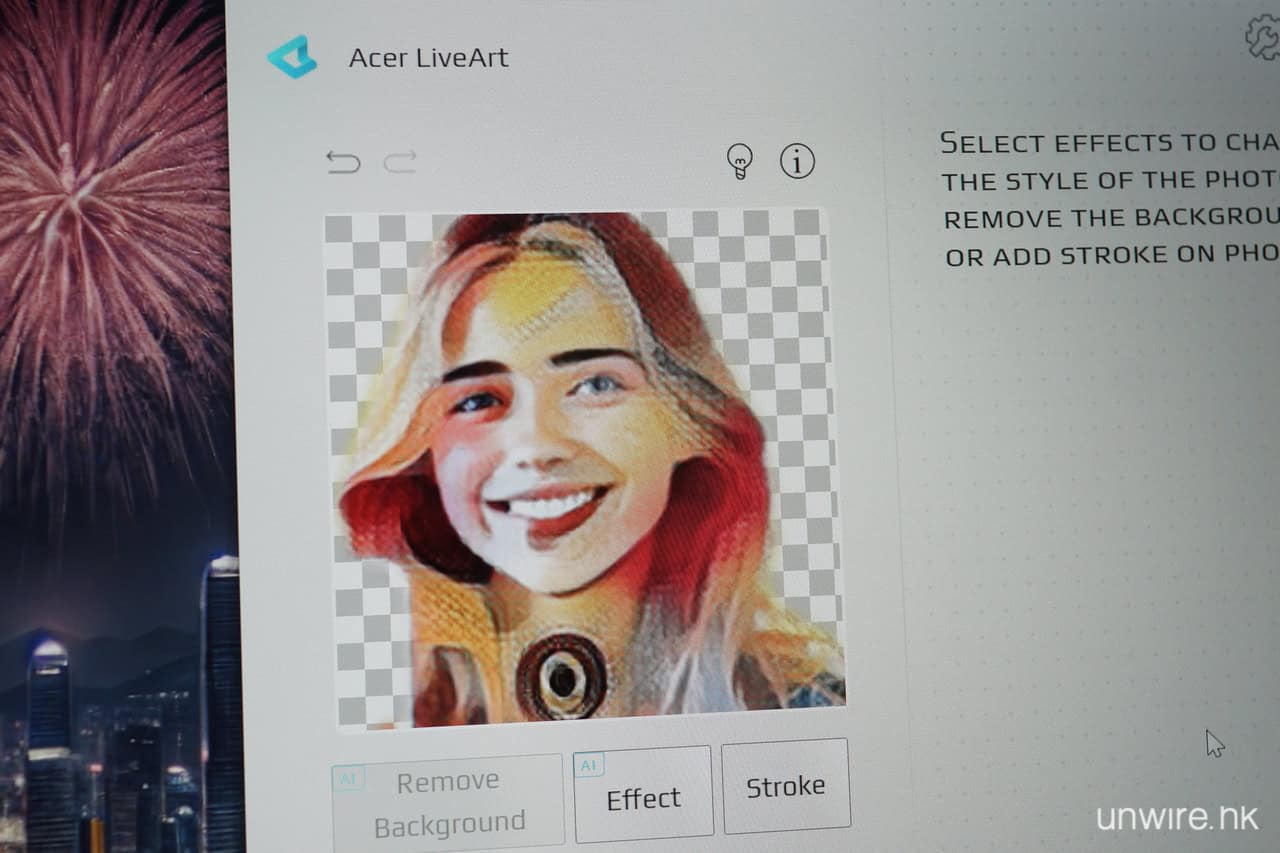Open tips via the lightbulb icon
The height and width of the screenshot is (853, 1280).
point(739,160)
